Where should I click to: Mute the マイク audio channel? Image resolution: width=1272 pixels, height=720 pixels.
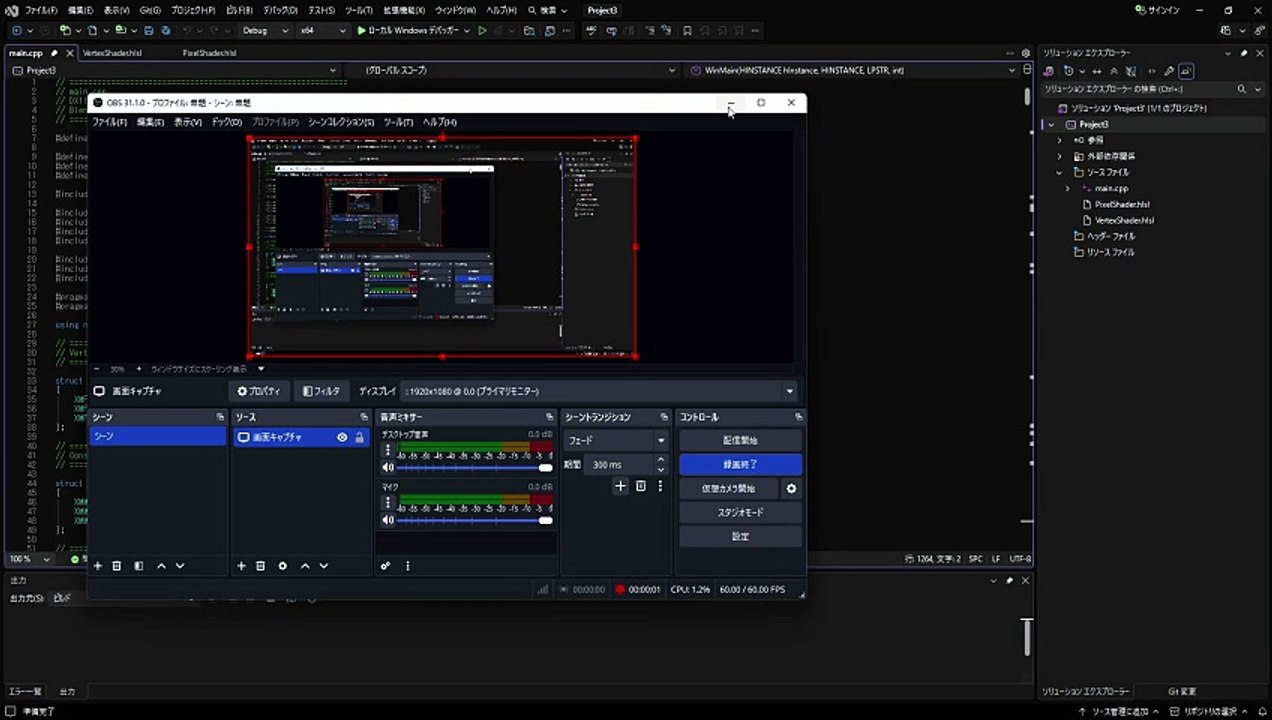point(388,520)
